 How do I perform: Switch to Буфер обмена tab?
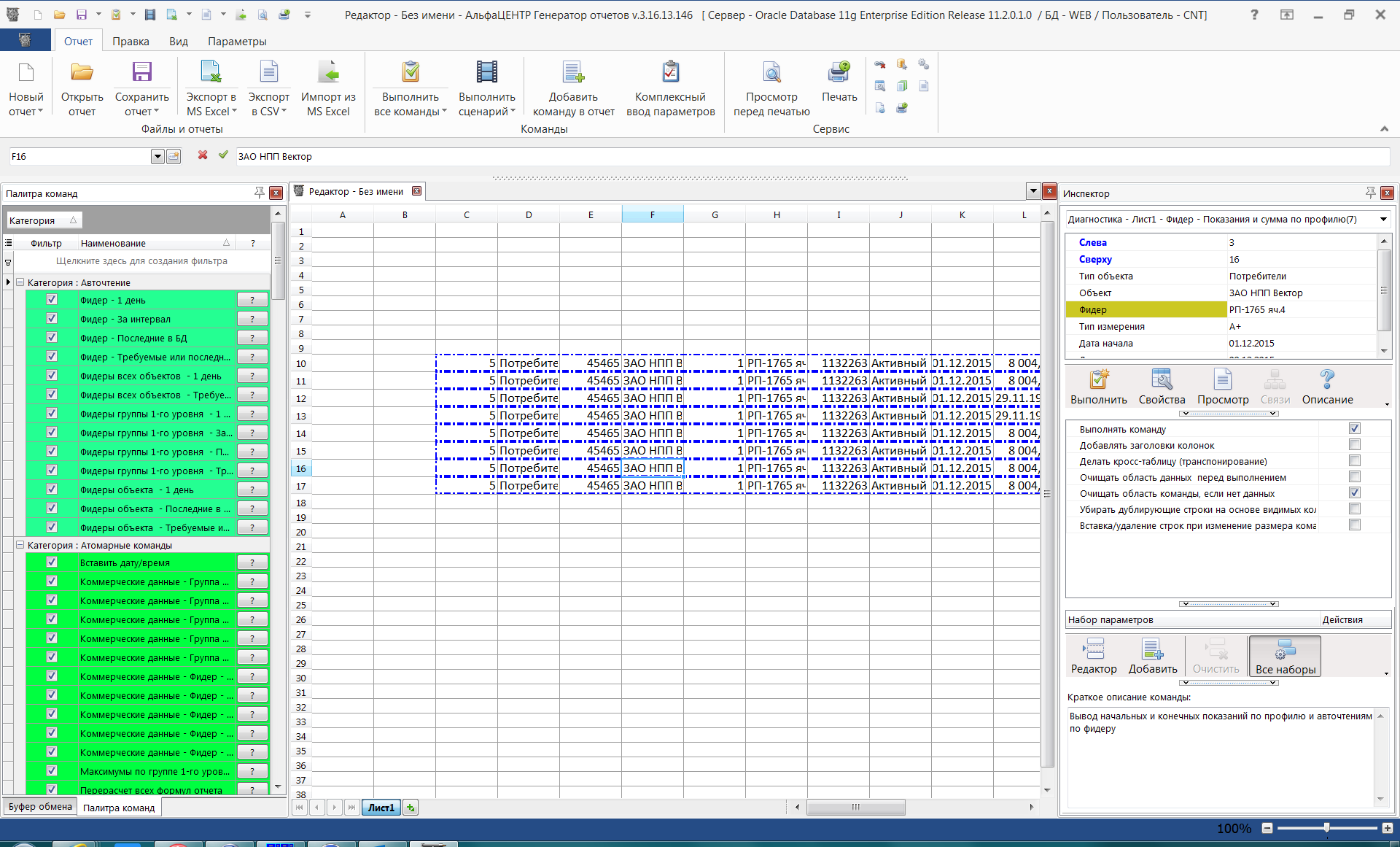click(40, 807)
